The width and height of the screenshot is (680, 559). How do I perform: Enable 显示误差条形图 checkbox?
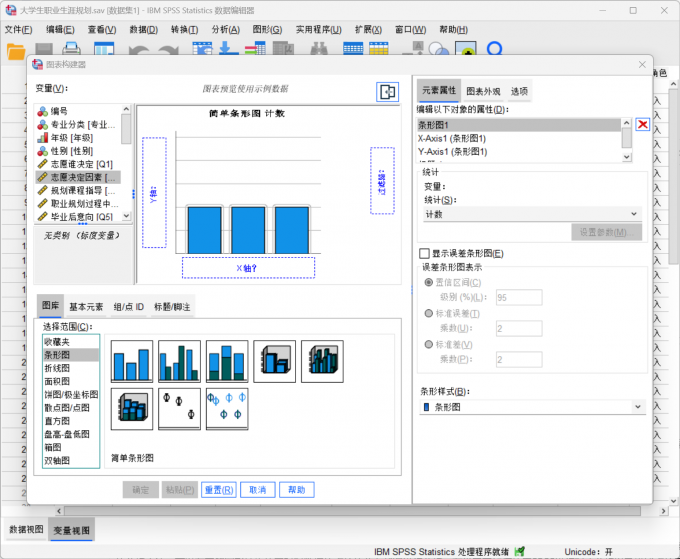425,253
